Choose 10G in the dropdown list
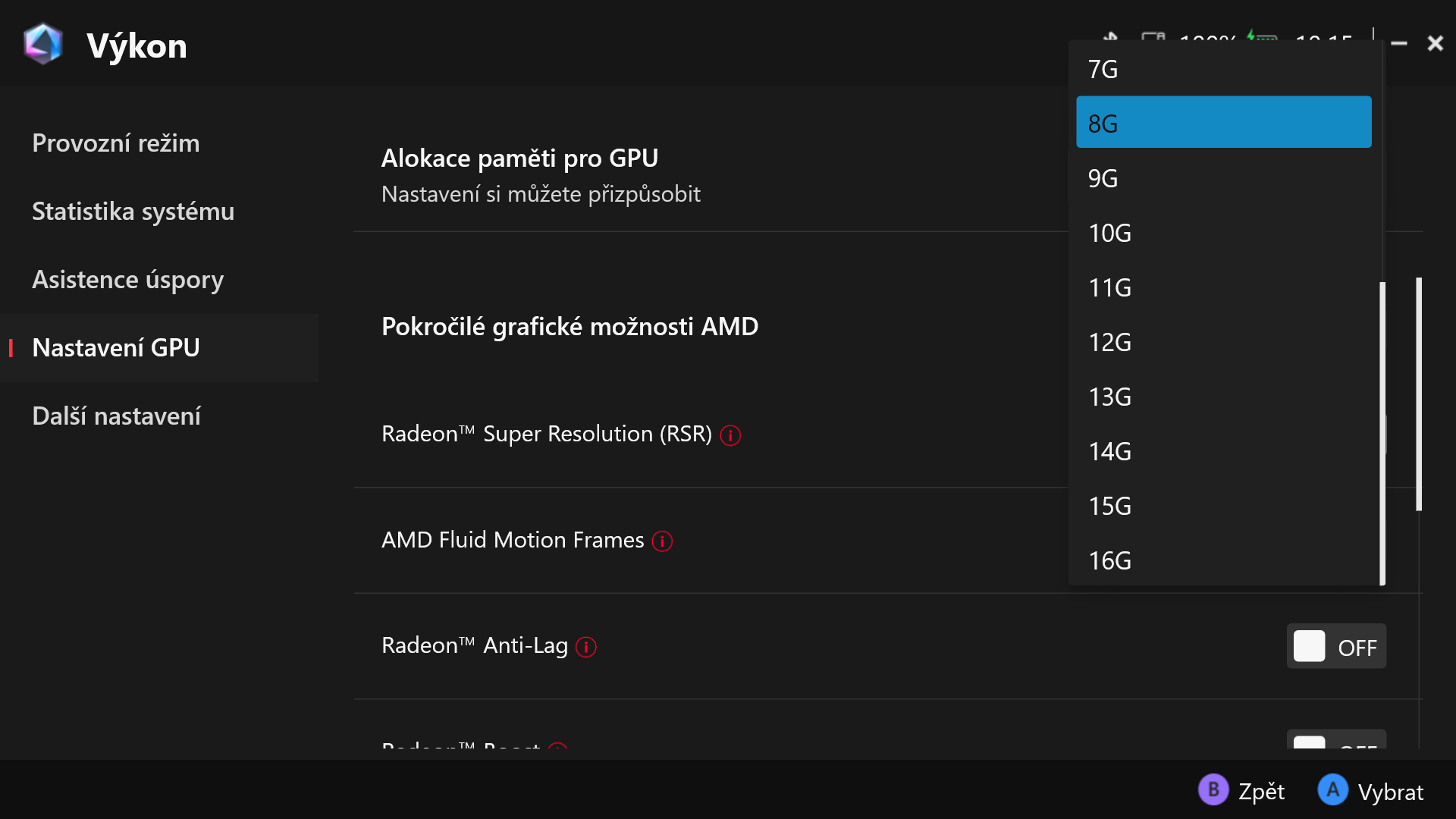The height and width of the screenshot is (819, 1456). [1223, 233]
